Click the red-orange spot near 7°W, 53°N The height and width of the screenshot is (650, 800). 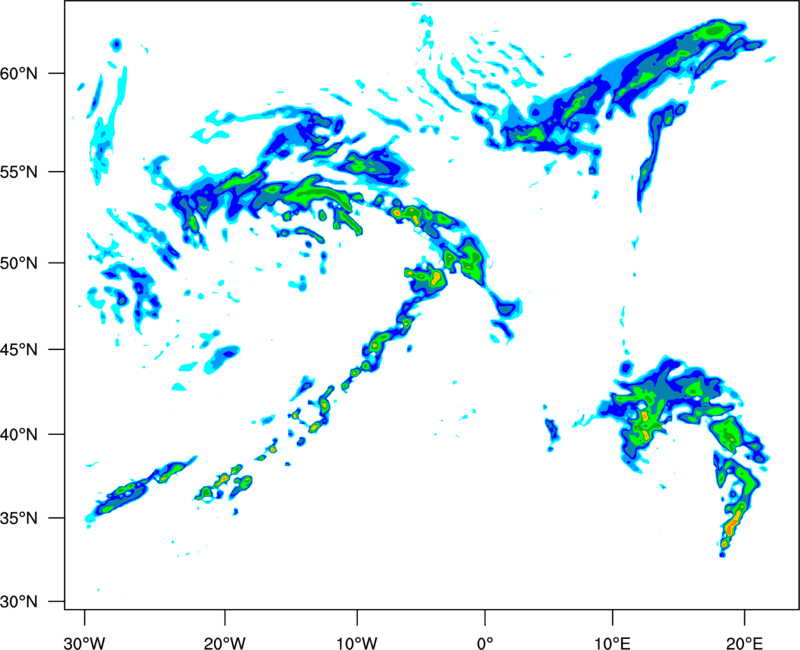(397, 212)
